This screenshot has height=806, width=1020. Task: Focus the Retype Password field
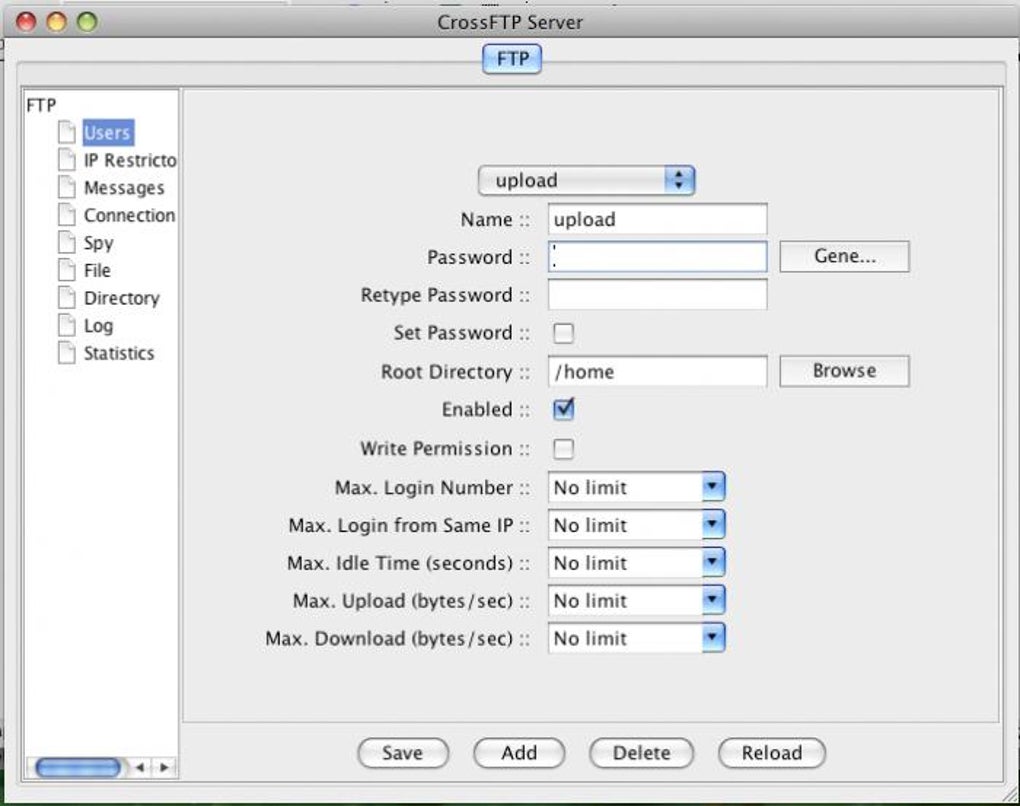click(x=658, y=295)
